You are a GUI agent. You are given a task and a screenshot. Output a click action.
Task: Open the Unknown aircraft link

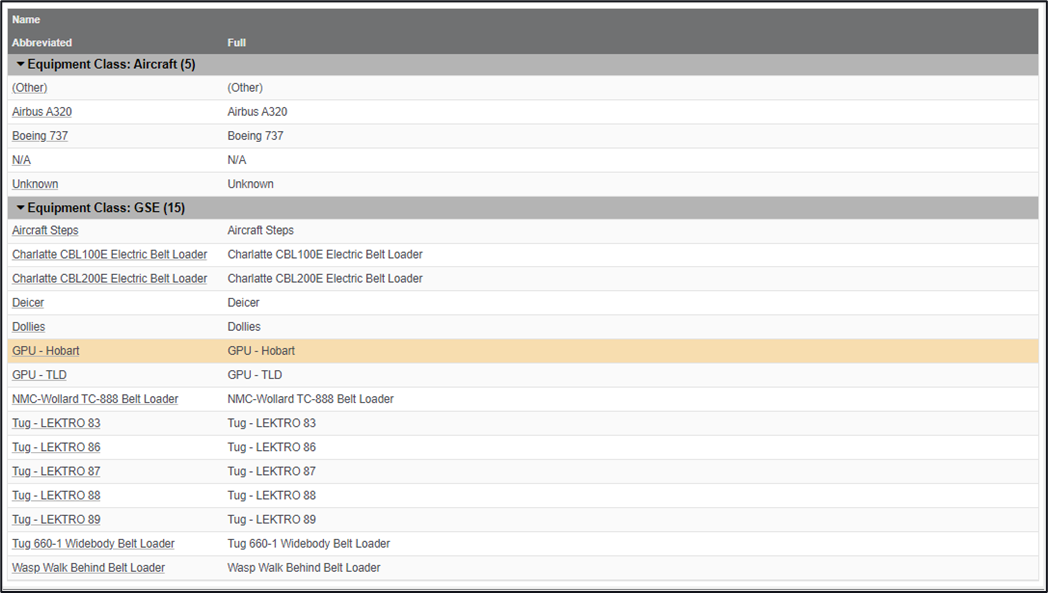35,184
